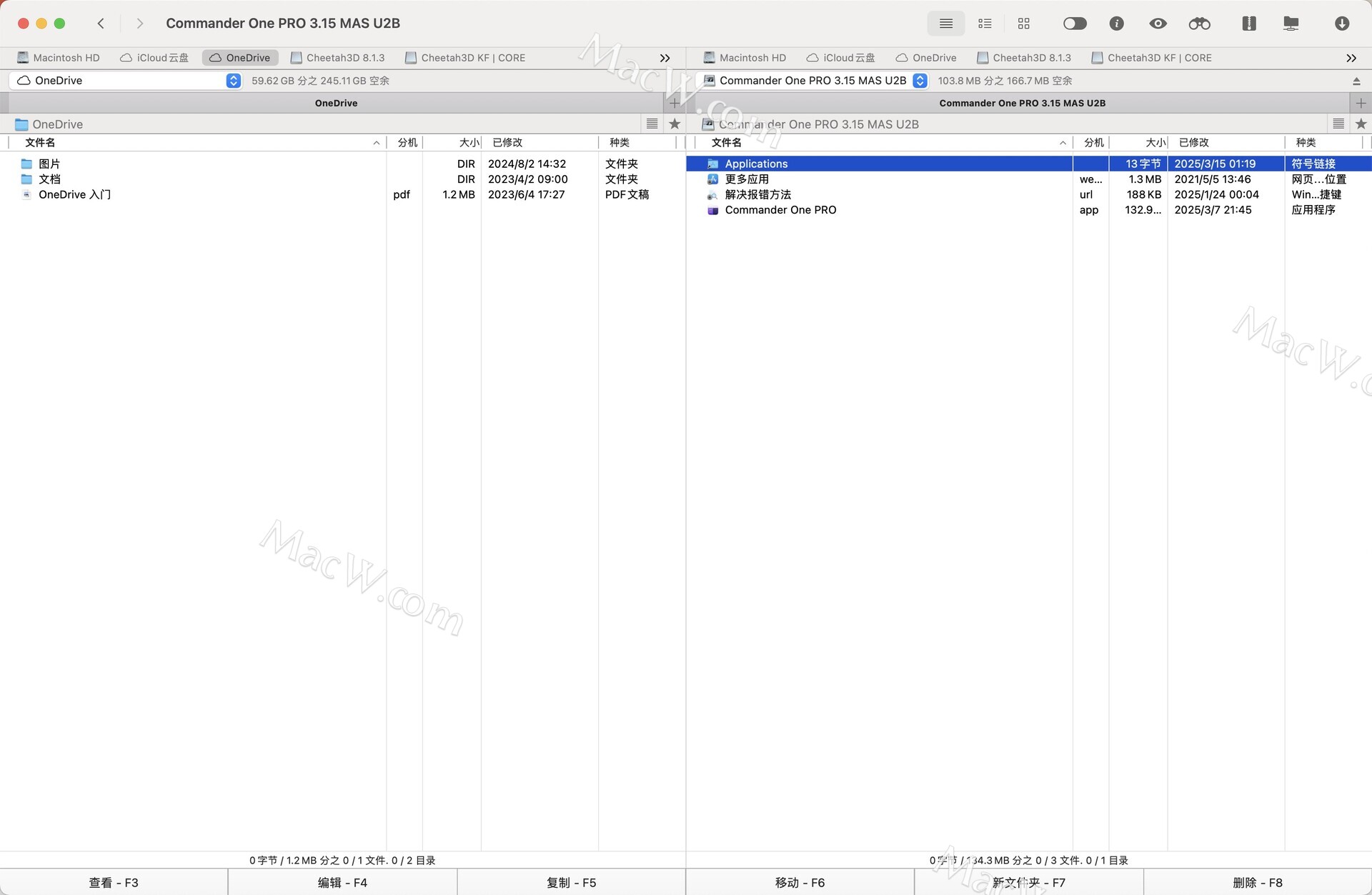Open search via binoculars icon

[1199, 24]
